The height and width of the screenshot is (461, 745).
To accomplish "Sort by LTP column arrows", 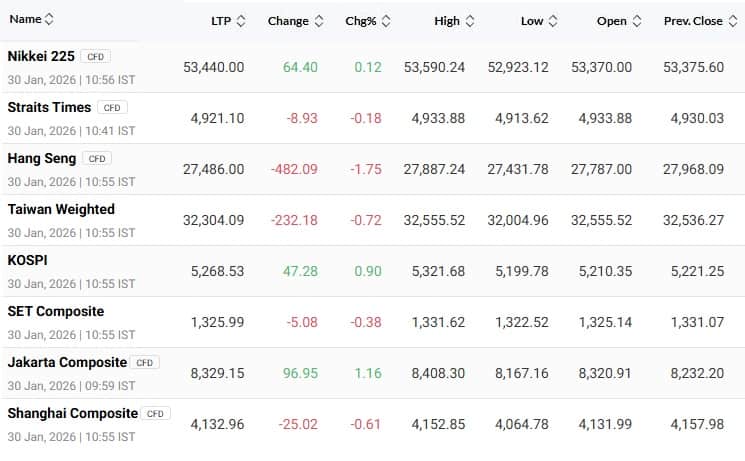I will pos(241,21).
